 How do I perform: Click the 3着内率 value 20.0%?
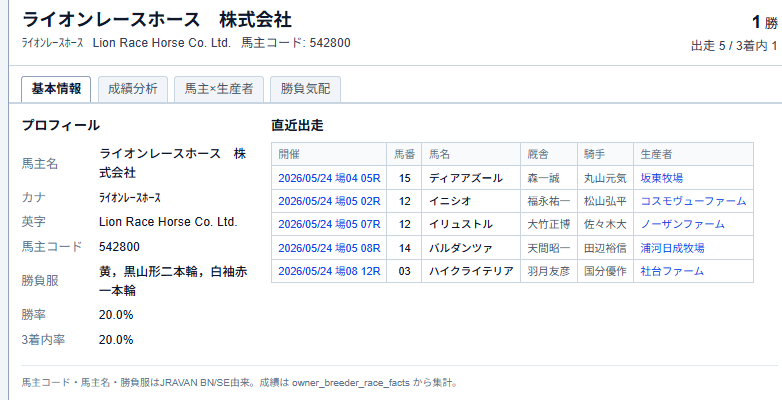click(116, 340)
